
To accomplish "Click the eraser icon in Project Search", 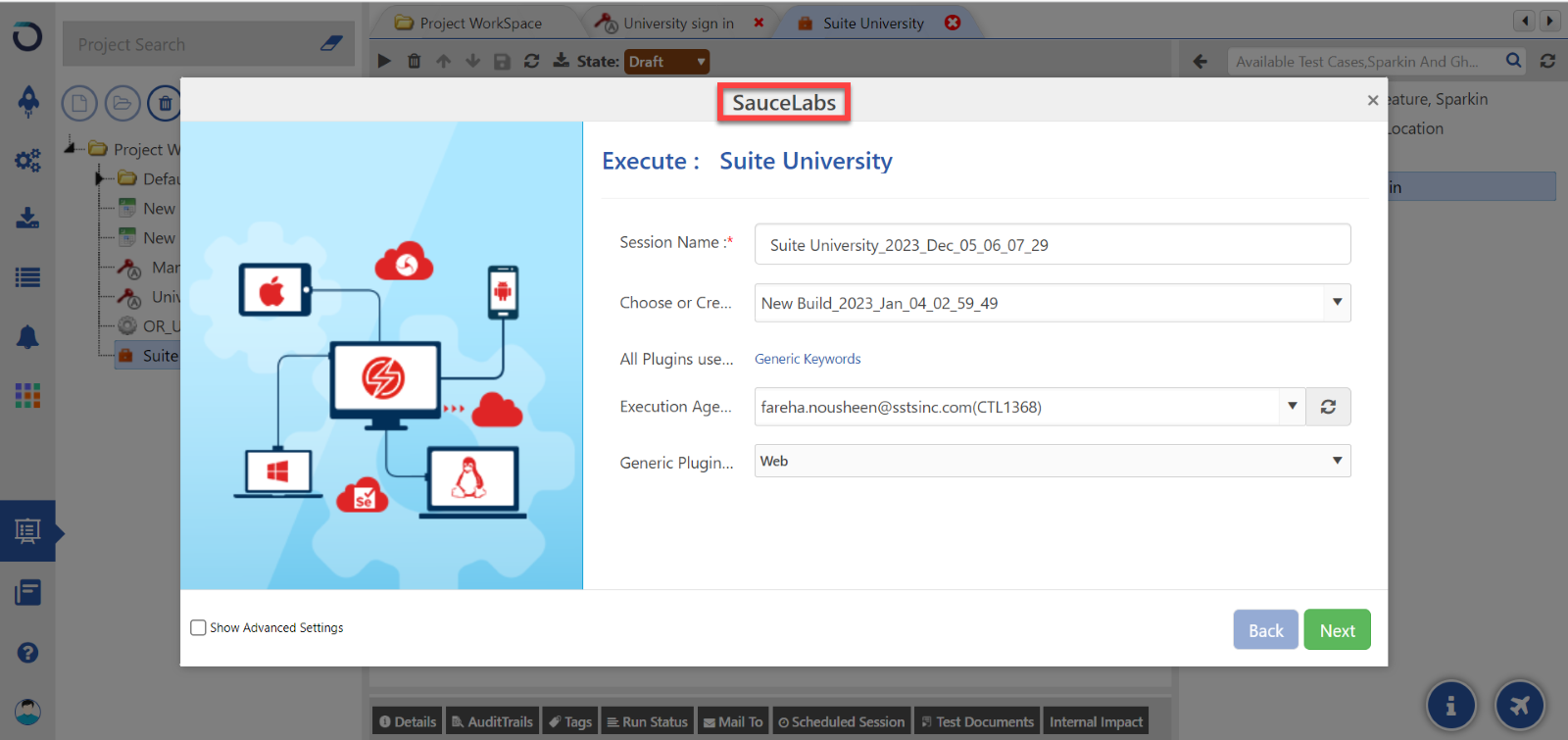I will 331,43.
